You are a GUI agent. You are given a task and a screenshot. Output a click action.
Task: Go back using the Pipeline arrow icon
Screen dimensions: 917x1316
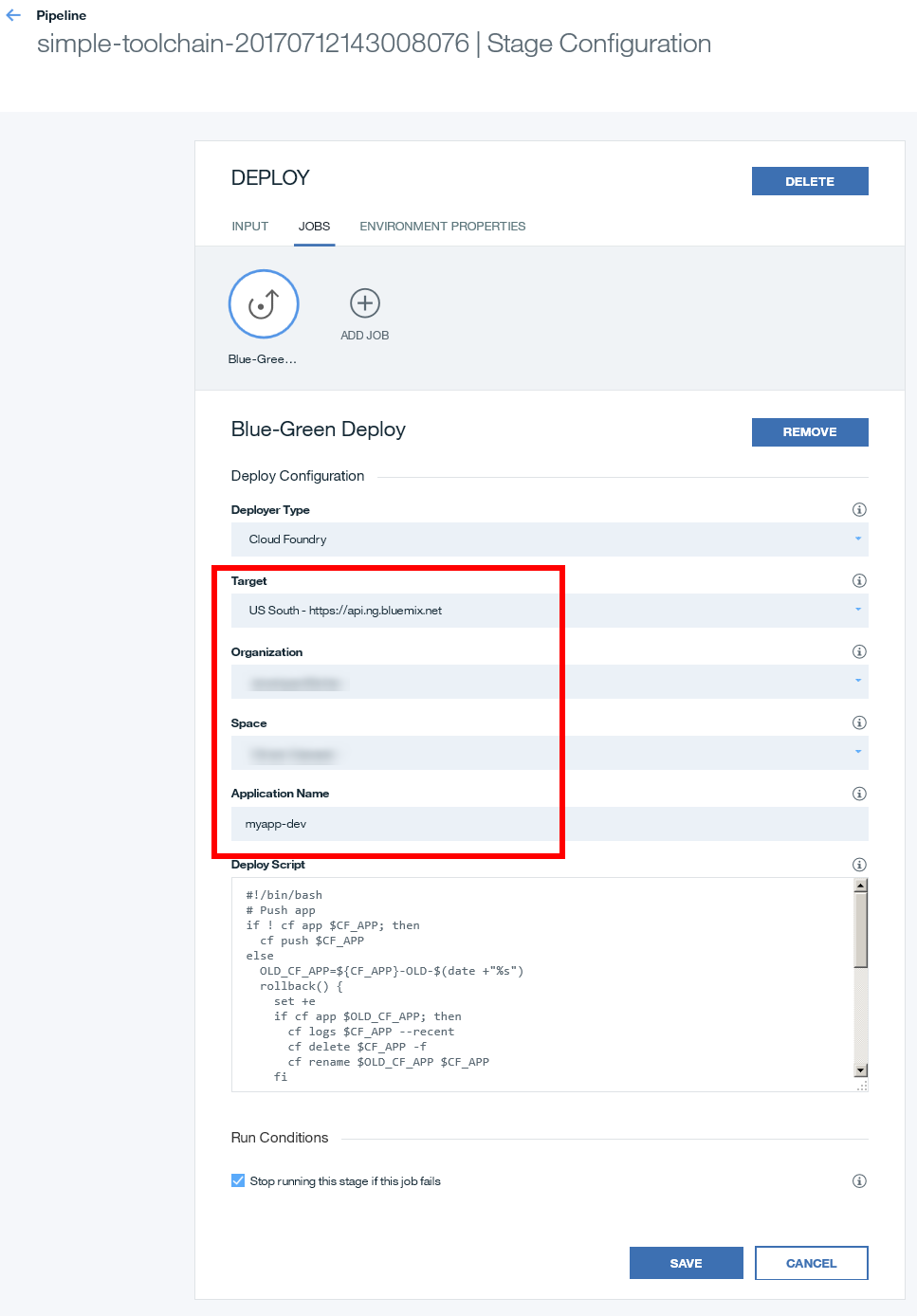13,15
